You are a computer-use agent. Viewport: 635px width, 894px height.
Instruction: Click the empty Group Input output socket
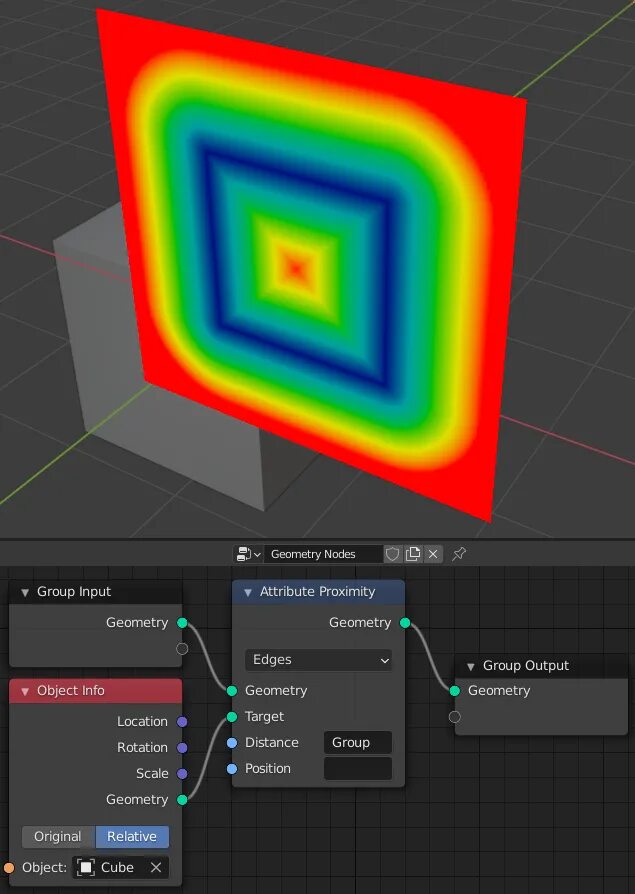coord(182,648)
